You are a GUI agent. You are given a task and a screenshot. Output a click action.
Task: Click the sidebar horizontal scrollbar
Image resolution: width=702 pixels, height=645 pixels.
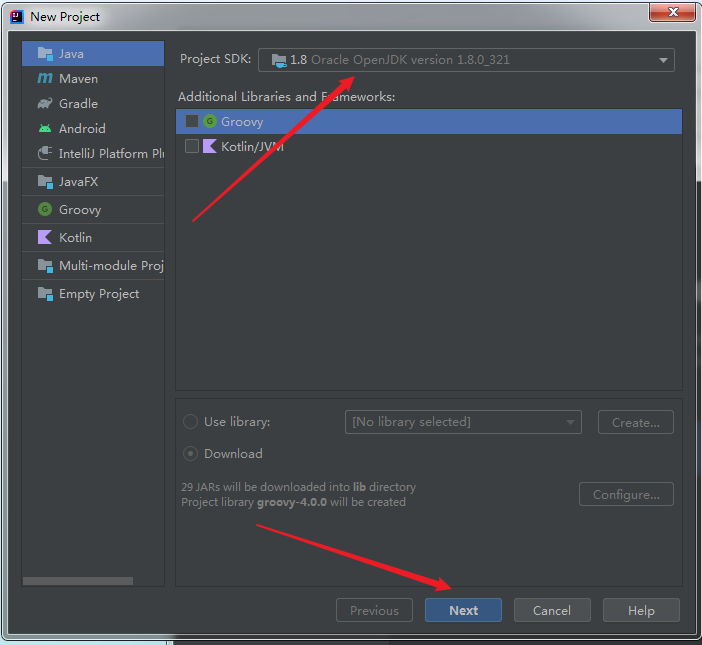78,581
